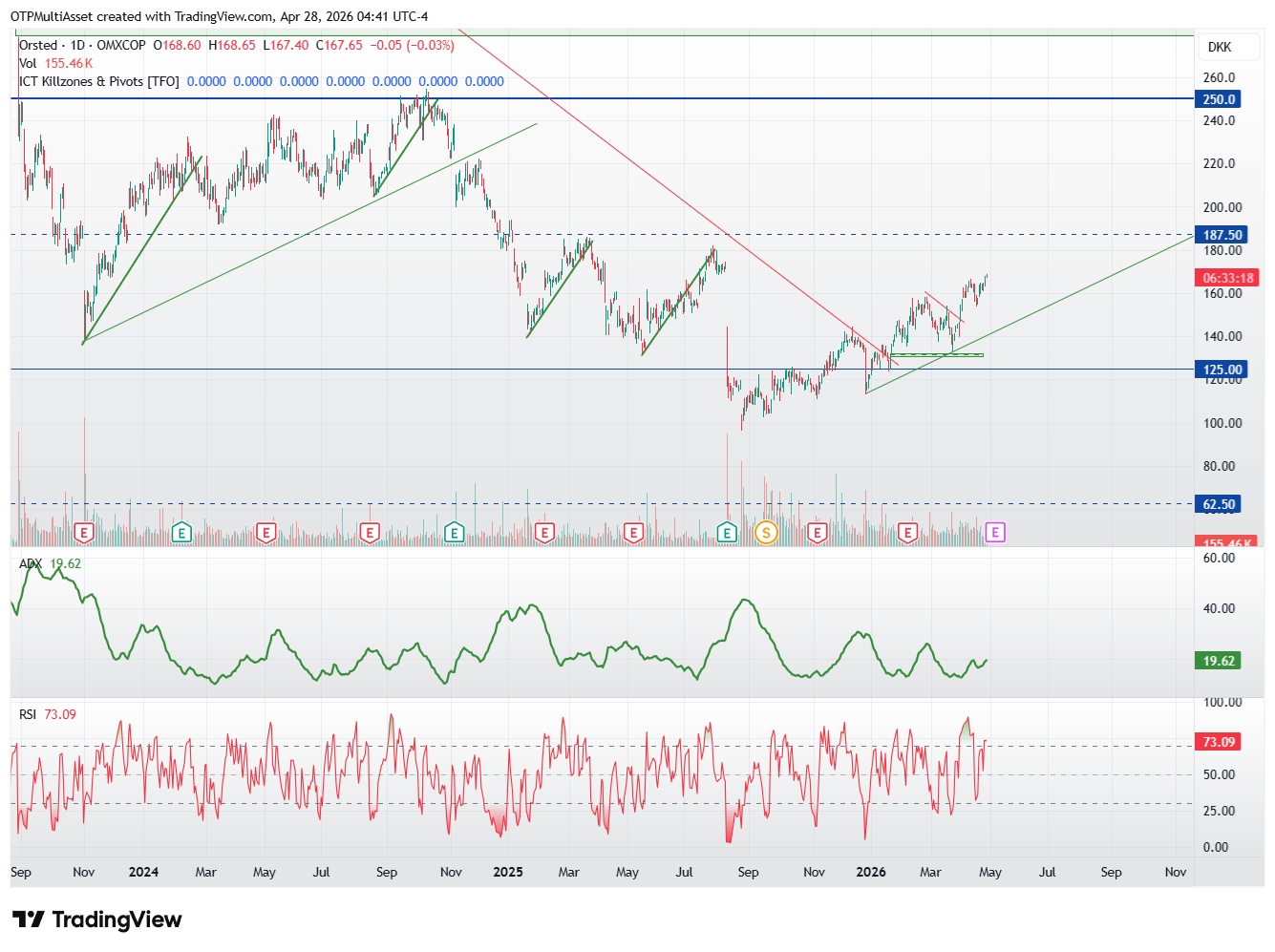Viewport: 1275px width, 952px height.
Task: Click the purple upcoming earnings E marker
Action: pos(995,533)
